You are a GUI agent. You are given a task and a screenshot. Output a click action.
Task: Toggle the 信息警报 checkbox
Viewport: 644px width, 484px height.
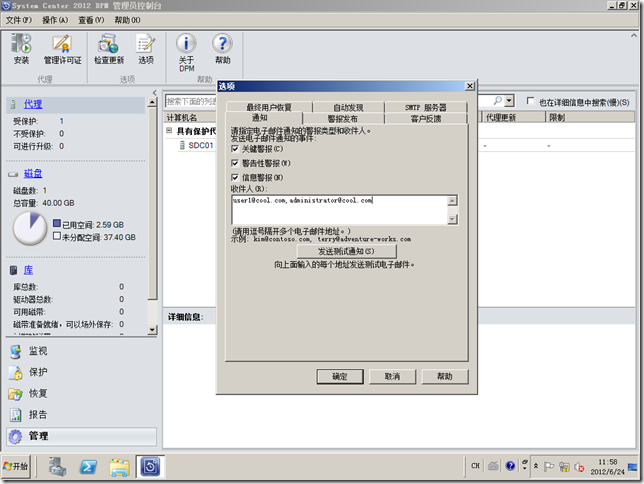click(235, 178)
